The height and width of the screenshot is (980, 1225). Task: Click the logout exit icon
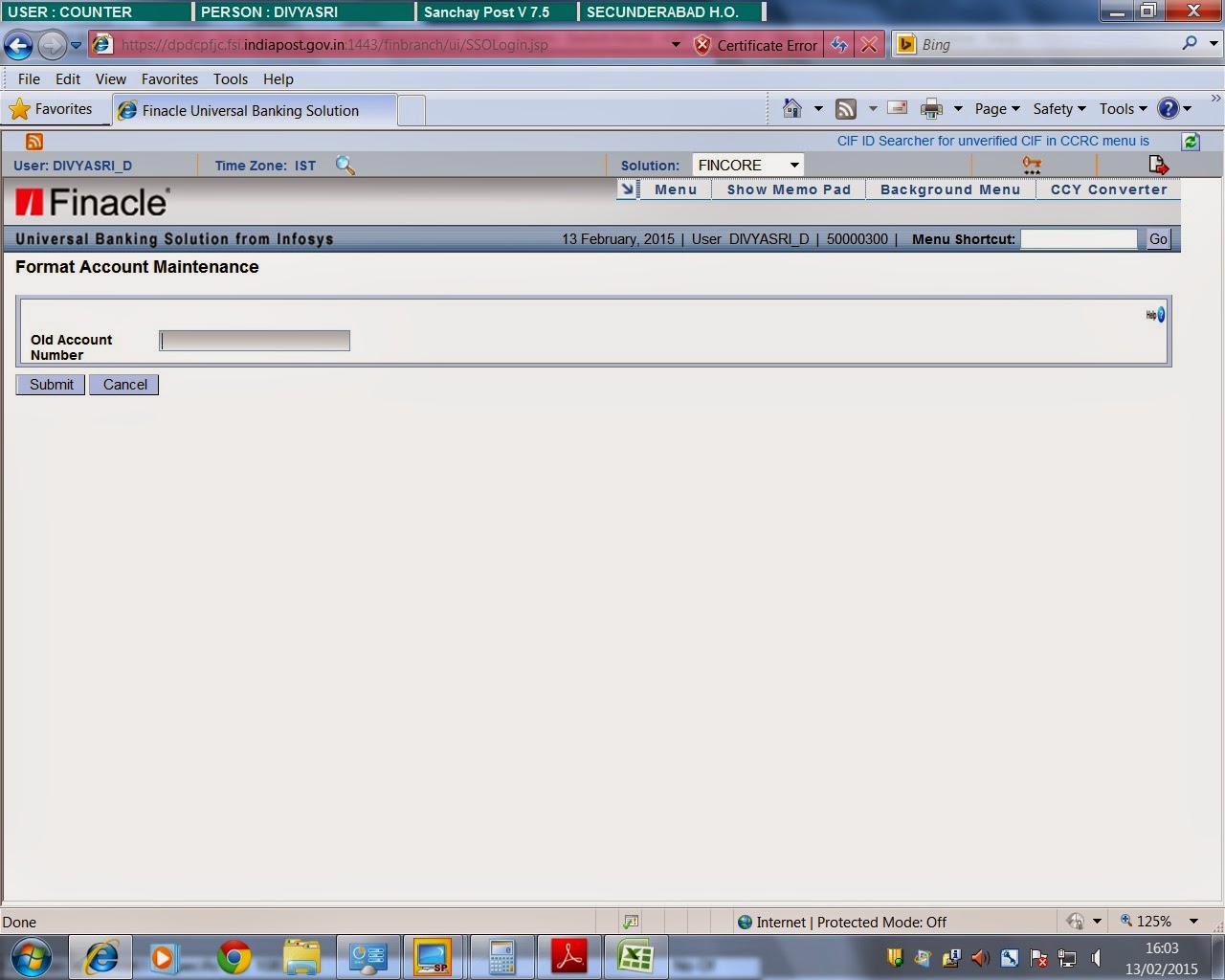[x=1157, y=164]
